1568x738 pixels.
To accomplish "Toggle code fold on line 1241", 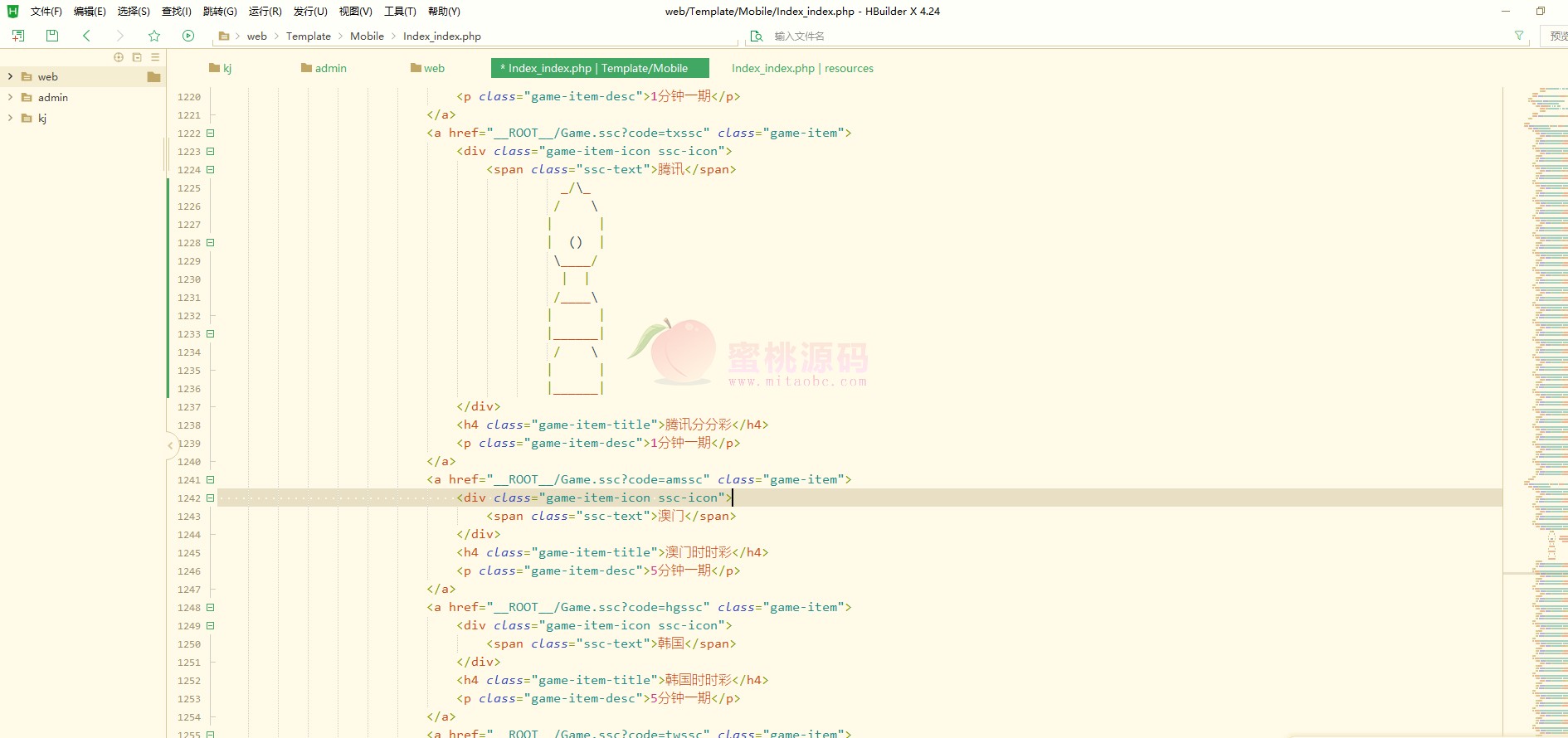I will click(x=211, y=480).
